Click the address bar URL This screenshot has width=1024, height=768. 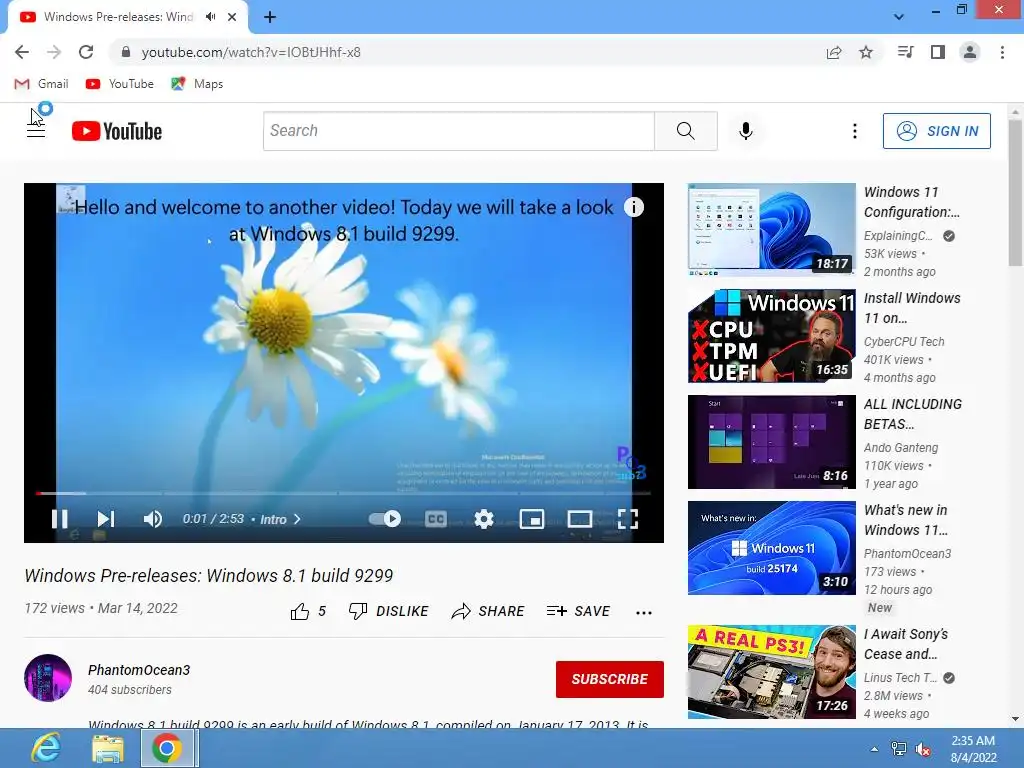pos(251,52)
